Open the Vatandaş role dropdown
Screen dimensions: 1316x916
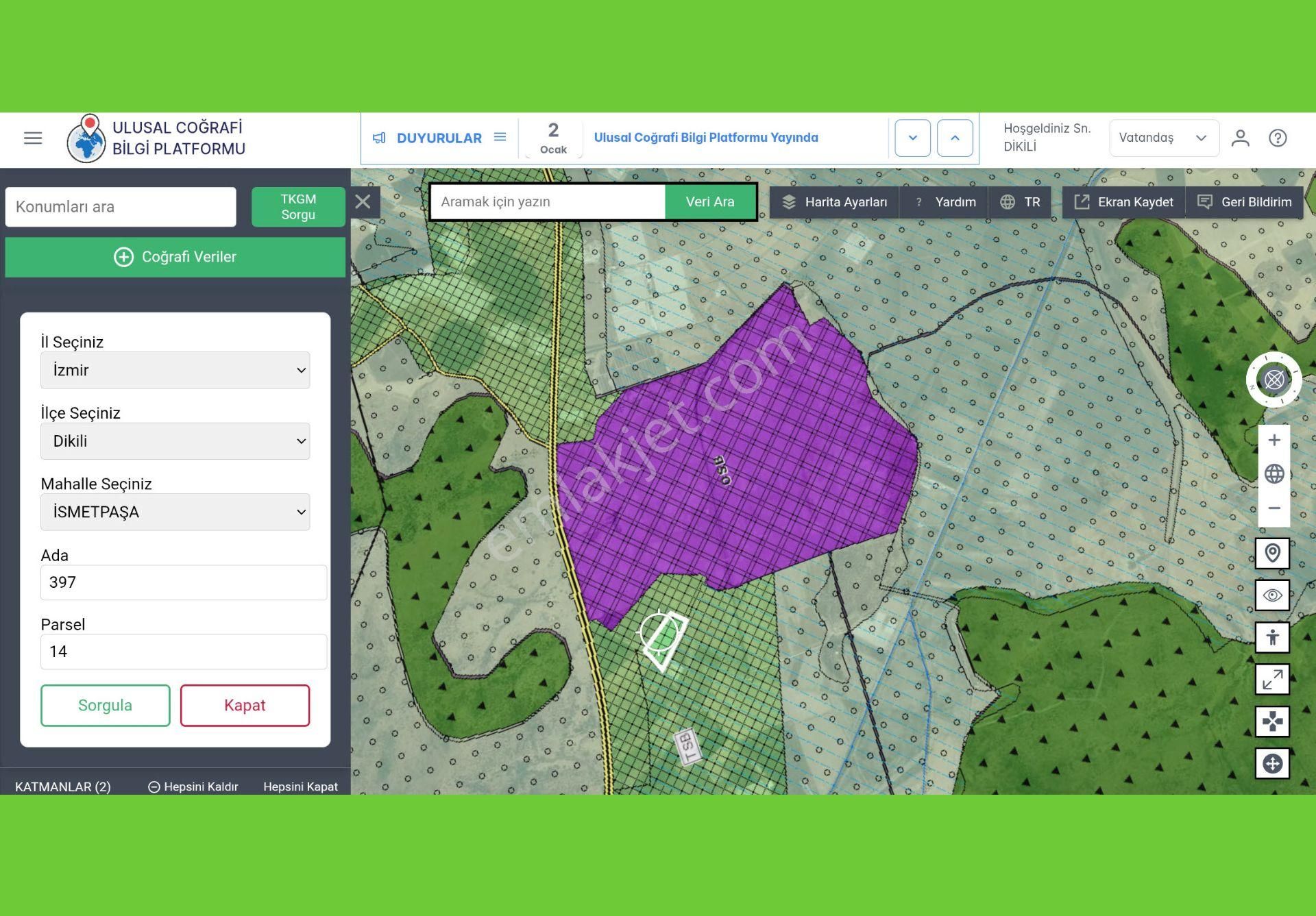point(1163,138)
